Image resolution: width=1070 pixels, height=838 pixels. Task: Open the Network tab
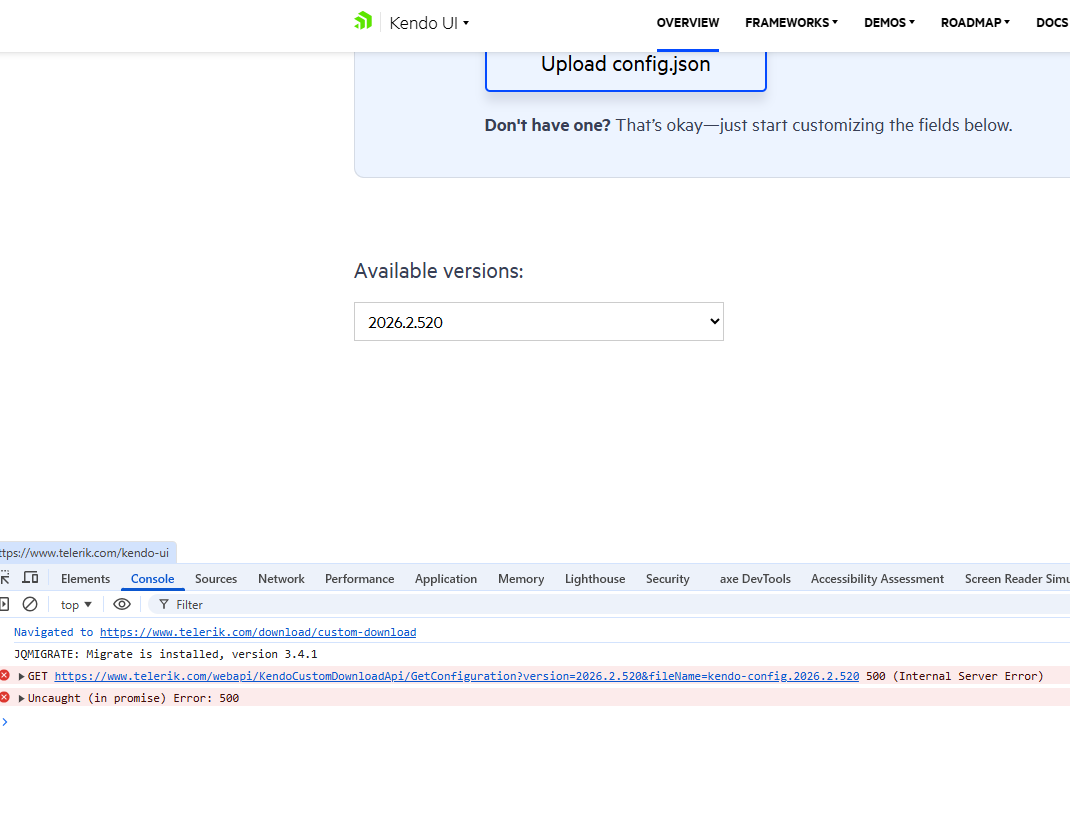click(281, 579)
